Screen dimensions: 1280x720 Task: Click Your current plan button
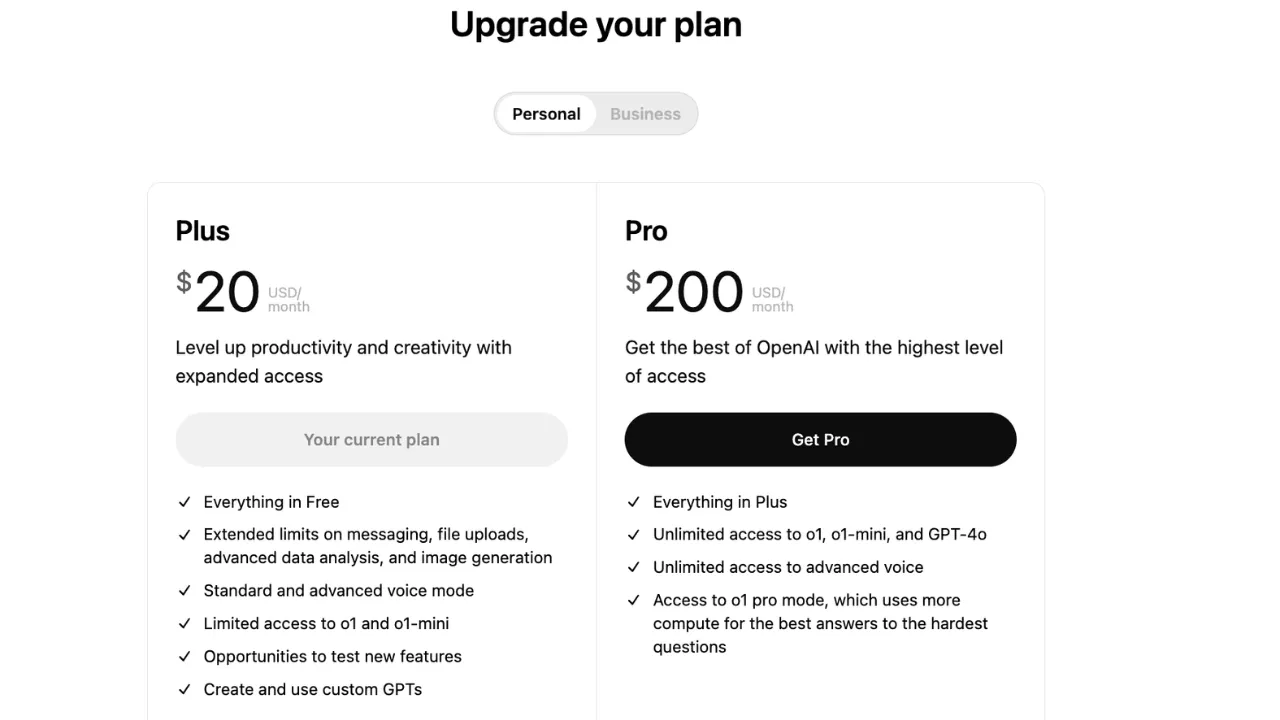tap(371, 439)
